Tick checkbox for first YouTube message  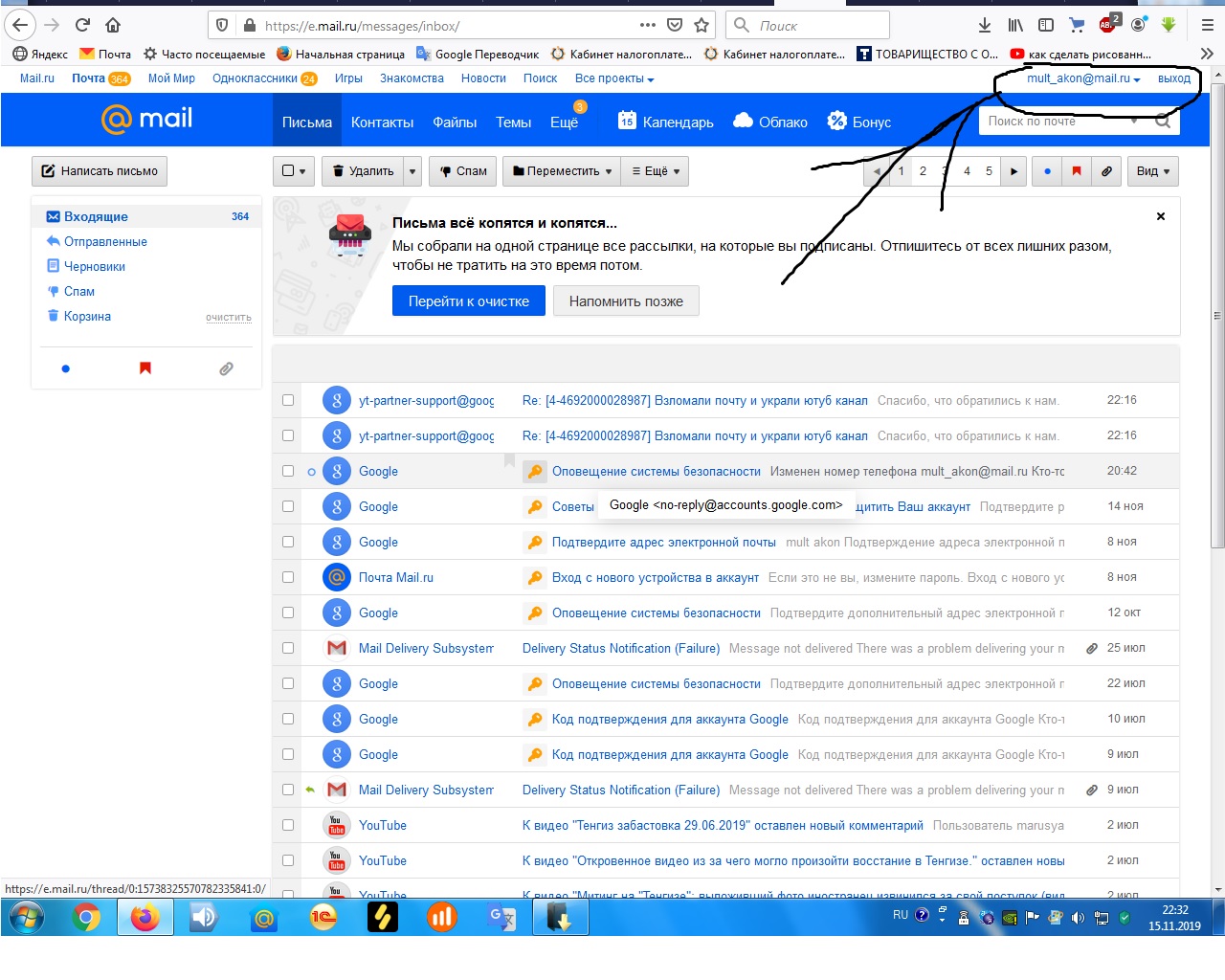288,825
